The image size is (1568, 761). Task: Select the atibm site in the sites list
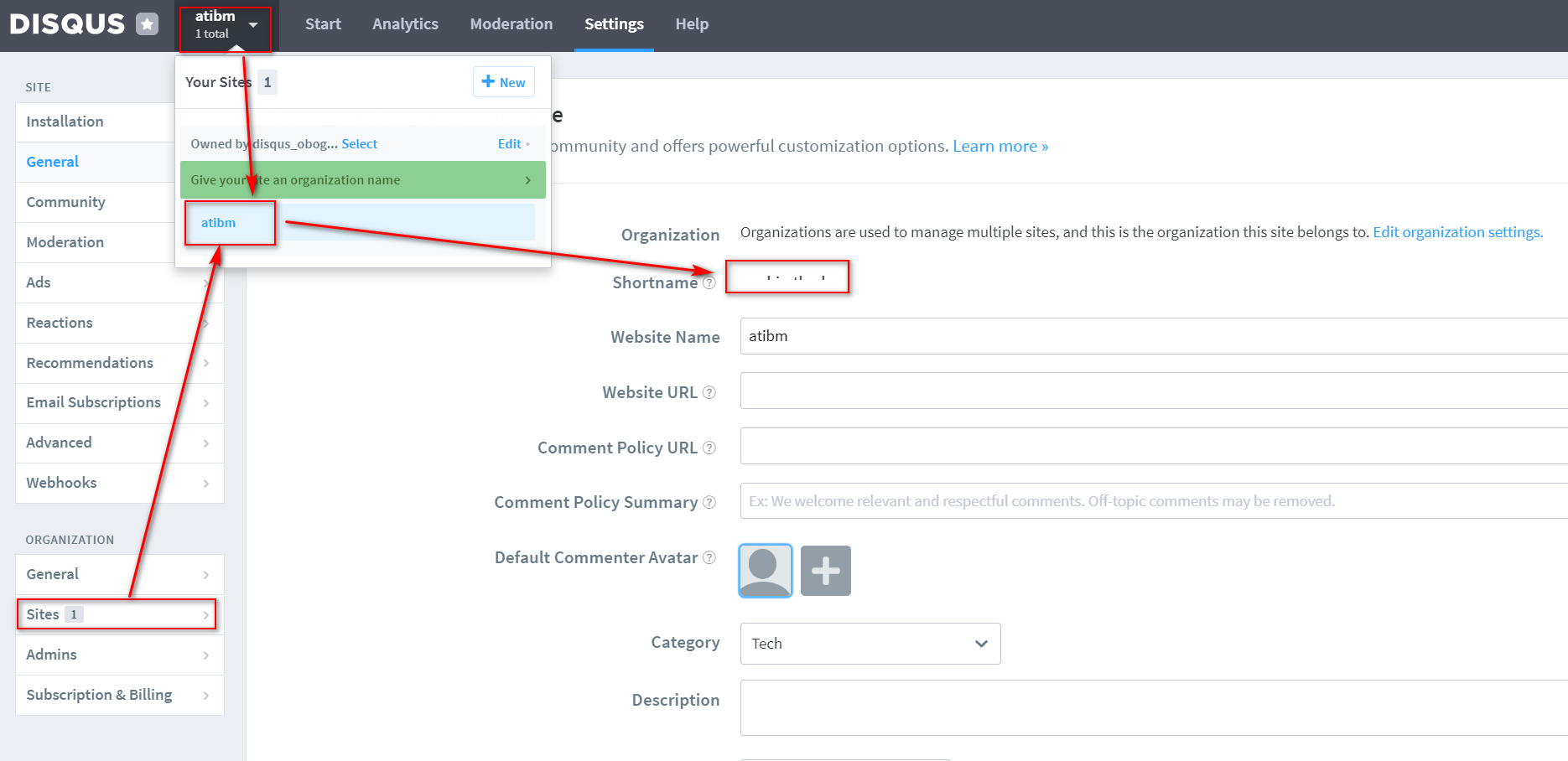[x=359, y=223]
